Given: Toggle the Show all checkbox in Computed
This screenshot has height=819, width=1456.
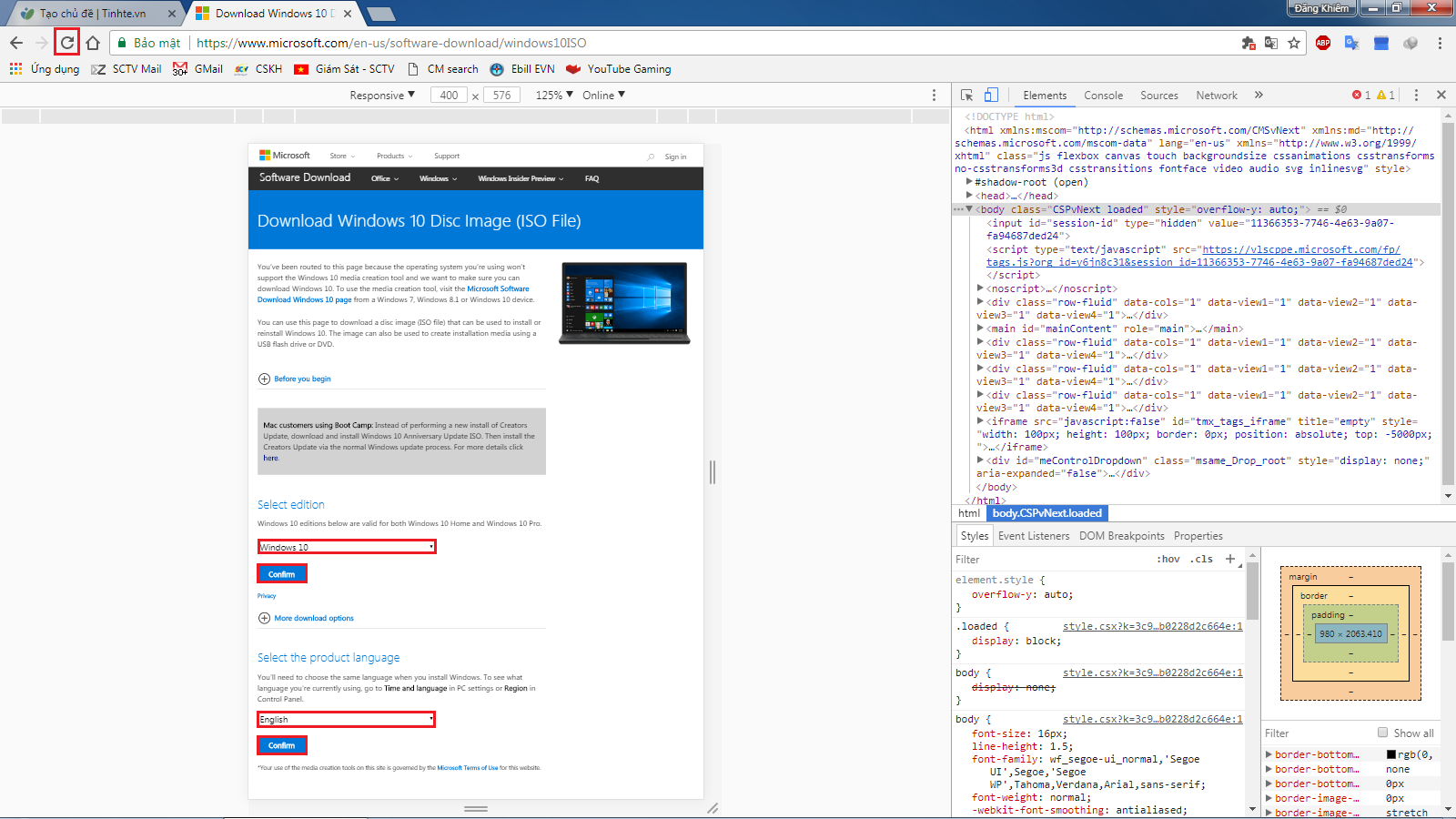Looking at the screenshot, I should click(1383, 733).
